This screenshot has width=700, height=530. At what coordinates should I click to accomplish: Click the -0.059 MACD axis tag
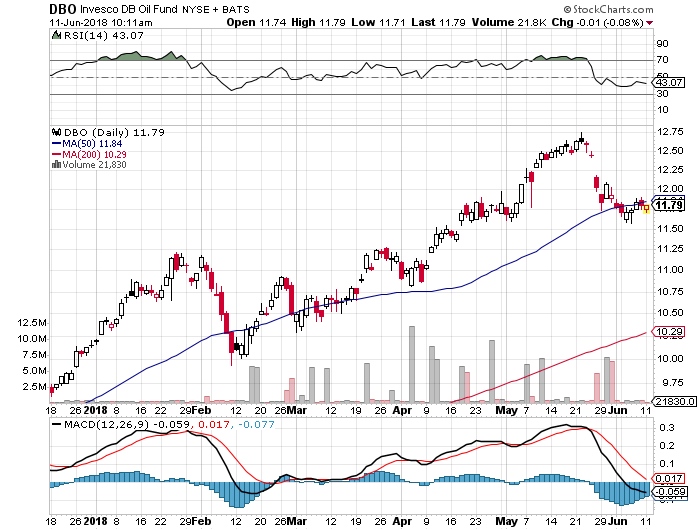(x=669, y=492)
